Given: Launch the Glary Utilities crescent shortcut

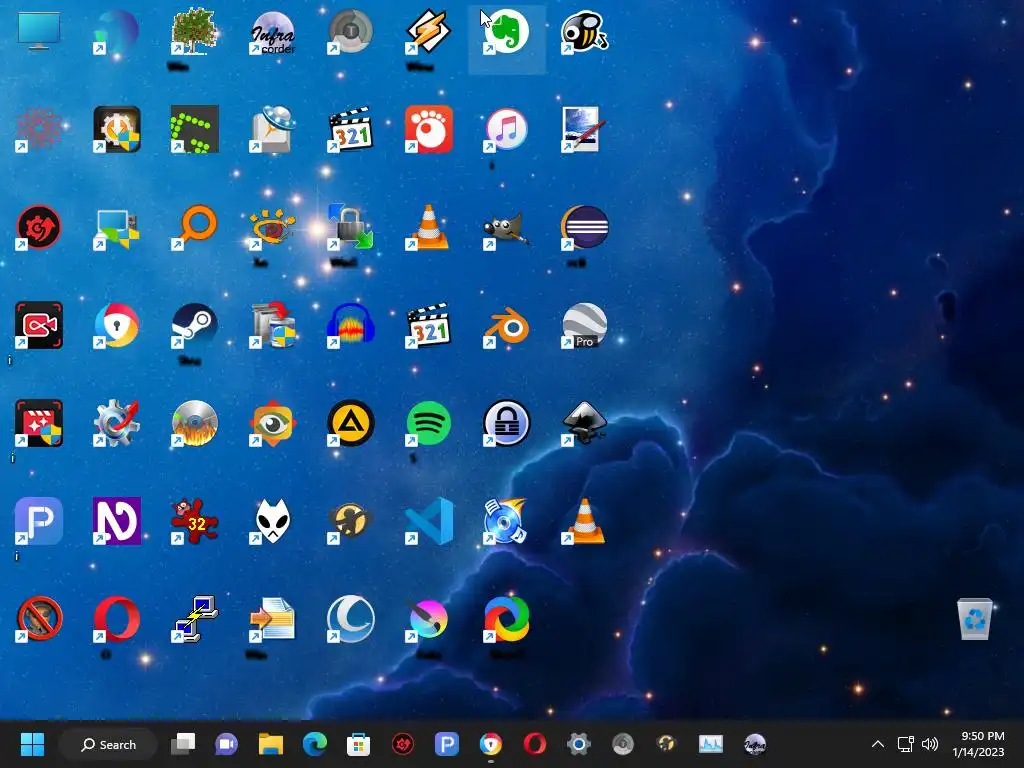Looking at the screenshot, I should 350,619.
